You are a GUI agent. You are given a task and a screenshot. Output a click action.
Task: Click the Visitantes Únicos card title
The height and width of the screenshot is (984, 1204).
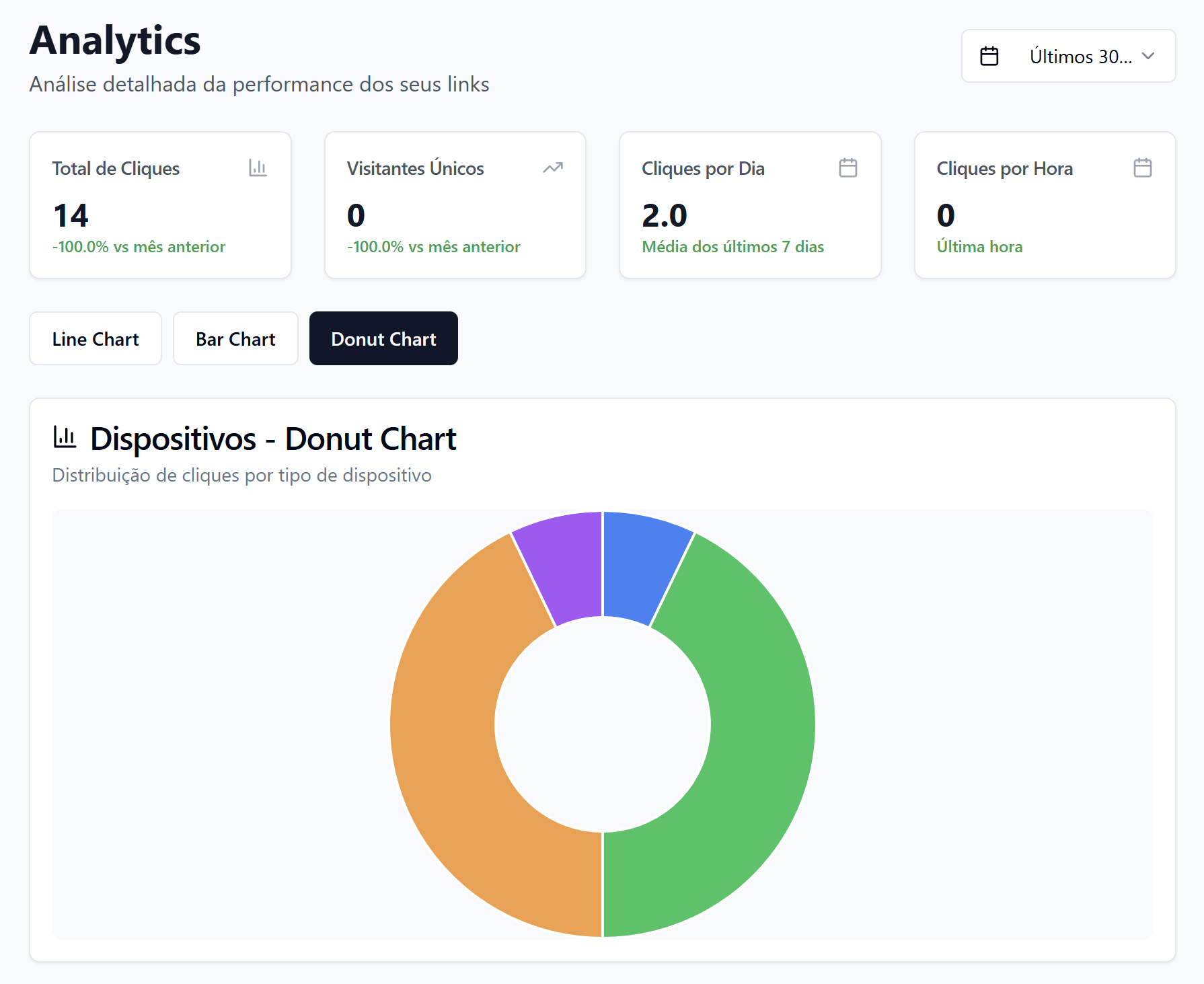point(415,169)
